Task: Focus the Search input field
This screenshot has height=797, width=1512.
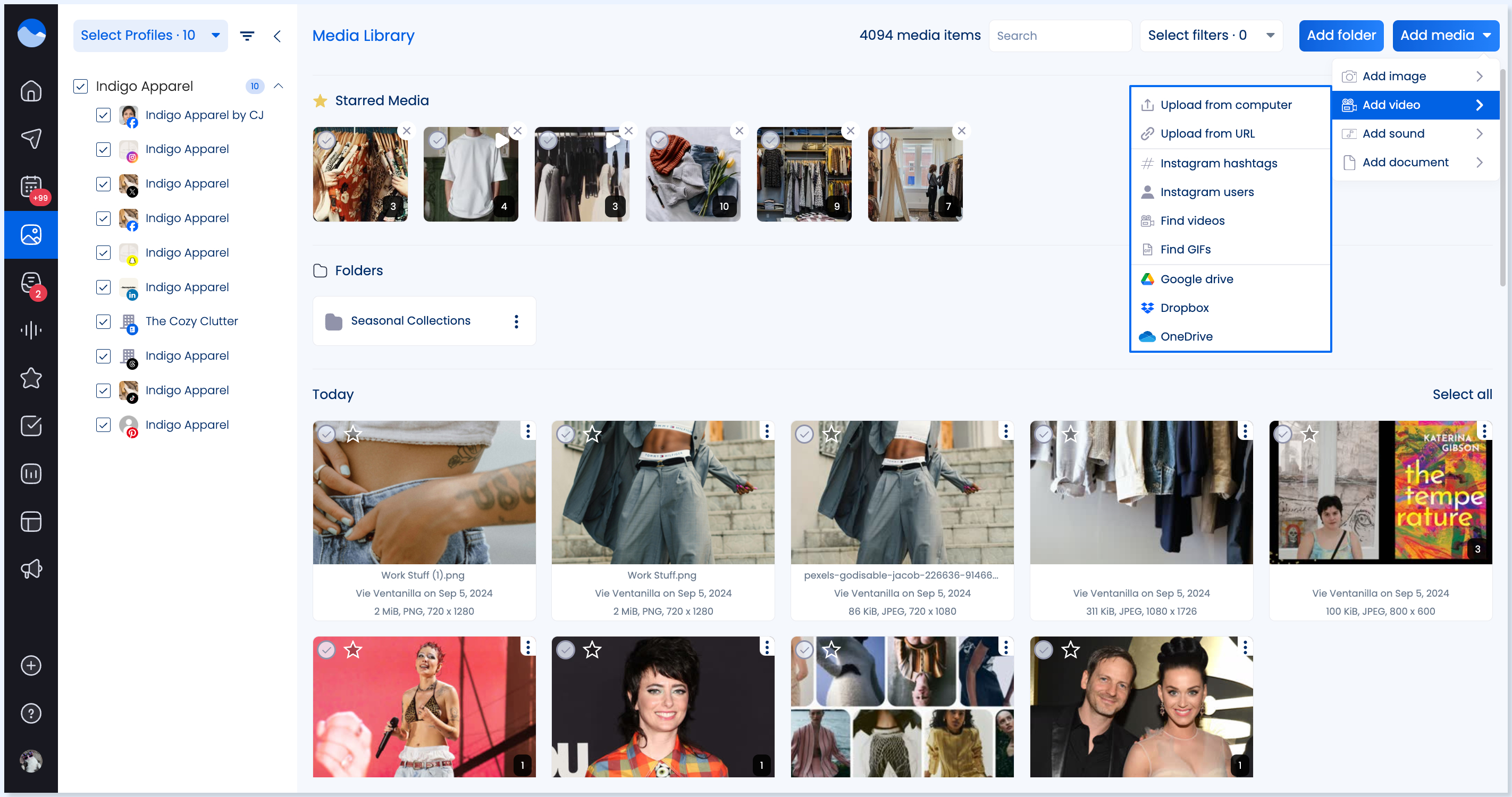Action: coord(1060,36)
